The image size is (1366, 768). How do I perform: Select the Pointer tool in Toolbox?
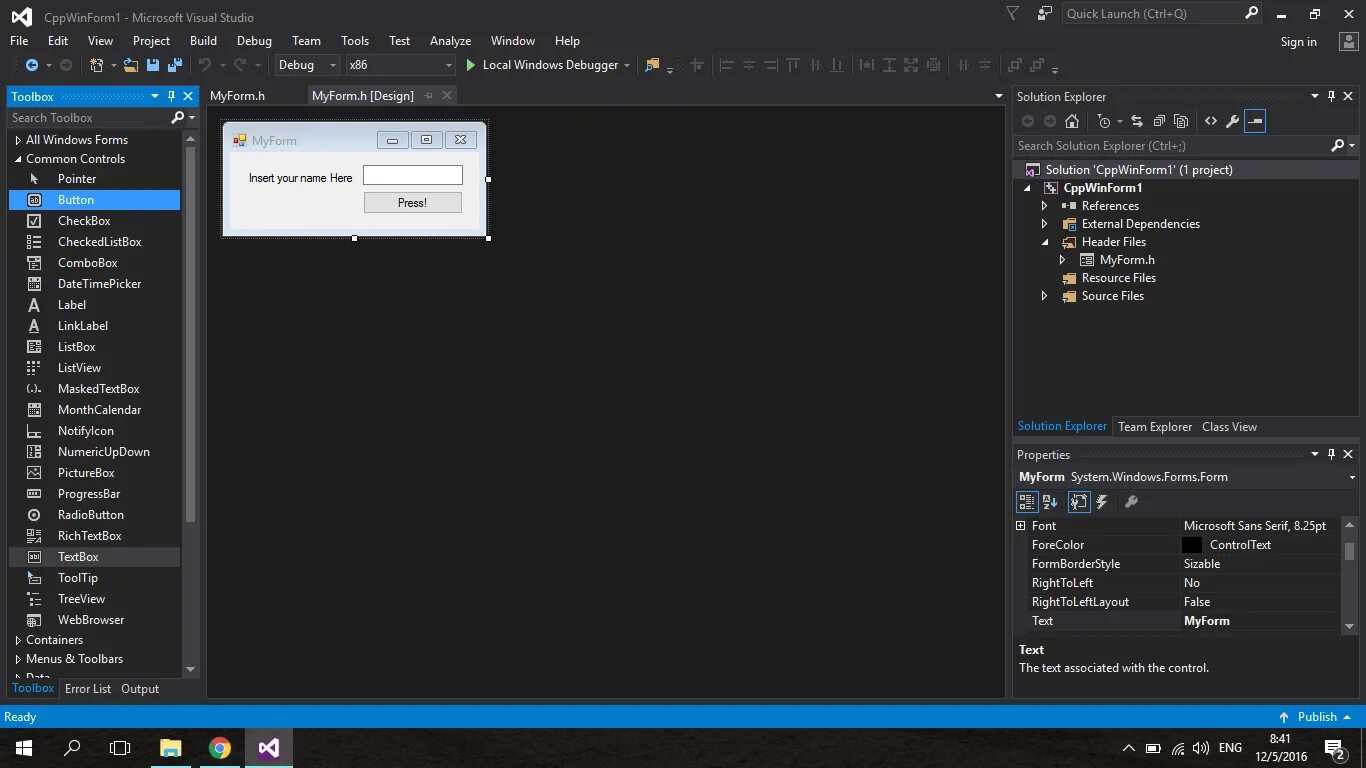click(x=94, y=179)
